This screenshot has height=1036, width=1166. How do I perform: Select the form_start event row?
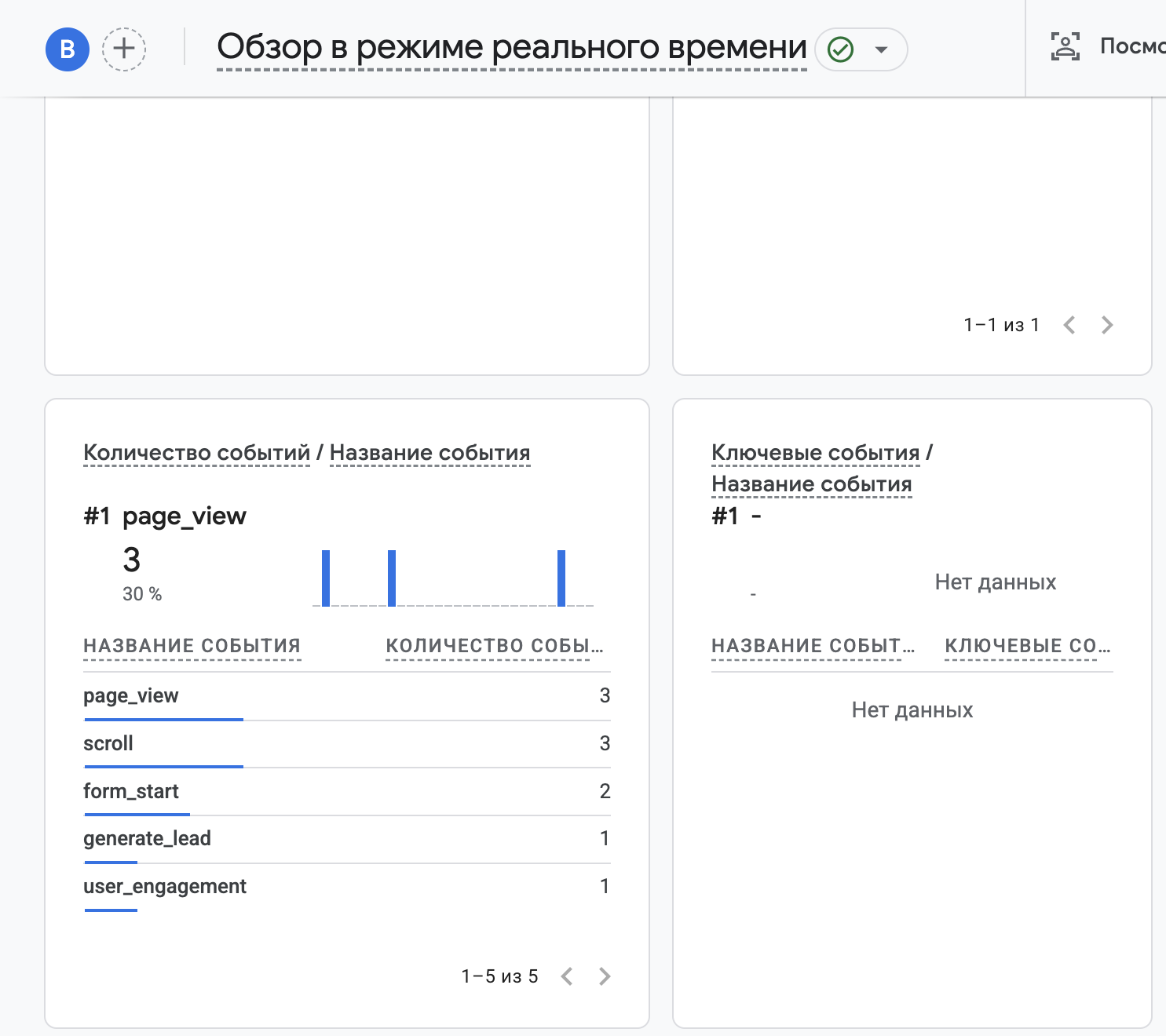tap(347, 792)
